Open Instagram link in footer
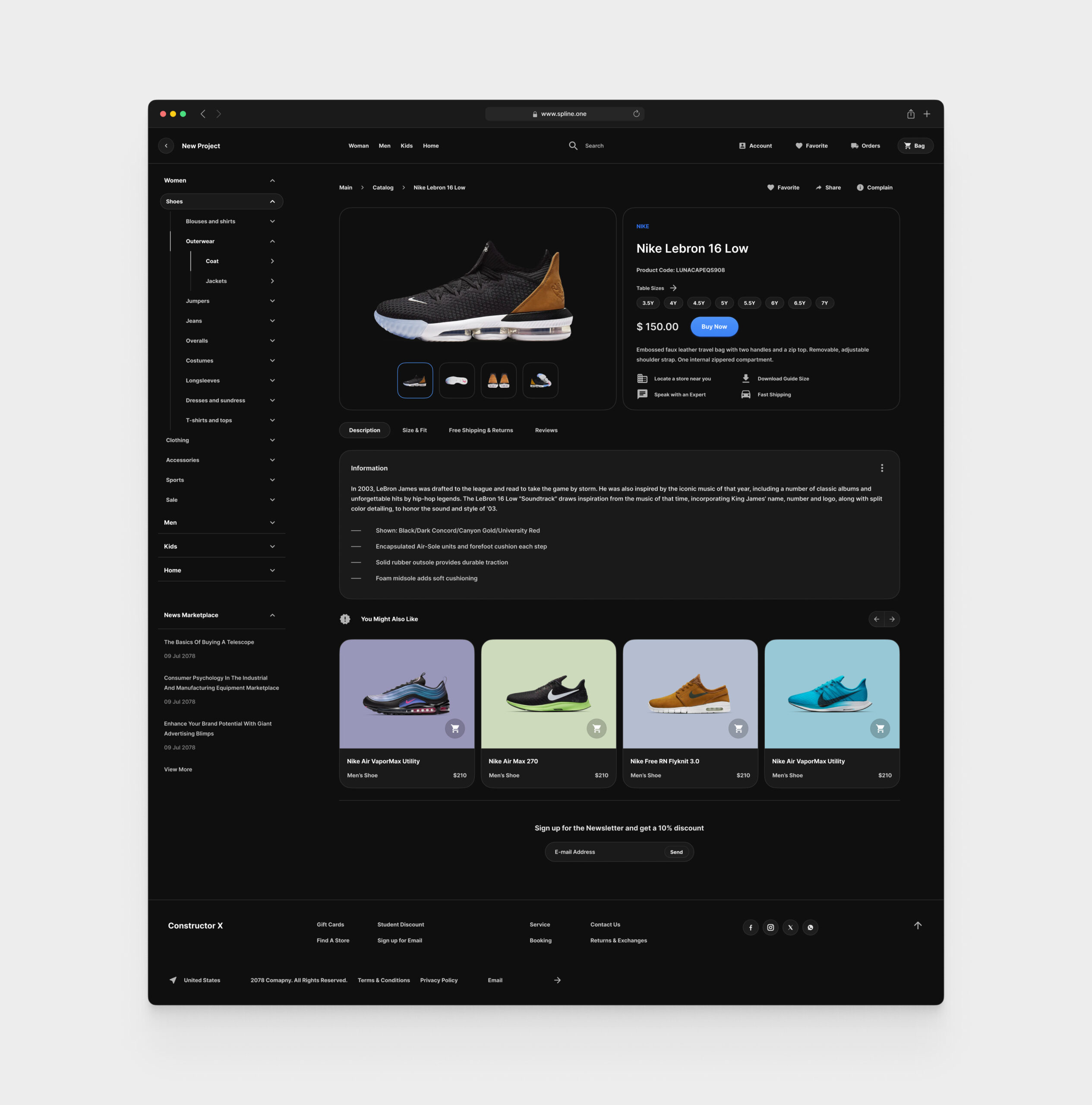The image size is (1092, 1105). (770, 928)
